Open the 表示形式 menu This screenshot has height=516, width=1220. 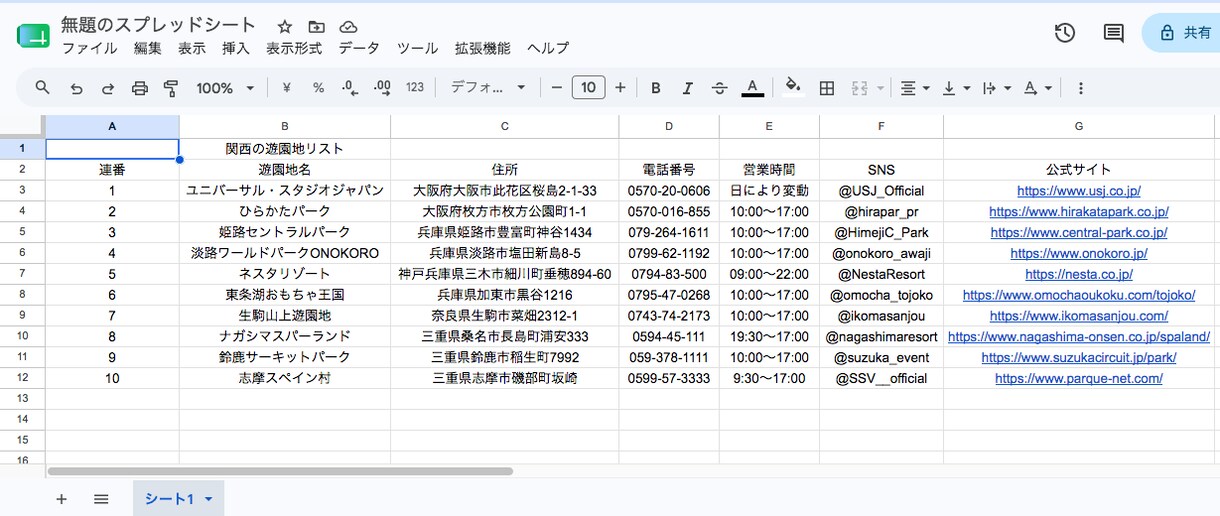(x=294, y=48)
